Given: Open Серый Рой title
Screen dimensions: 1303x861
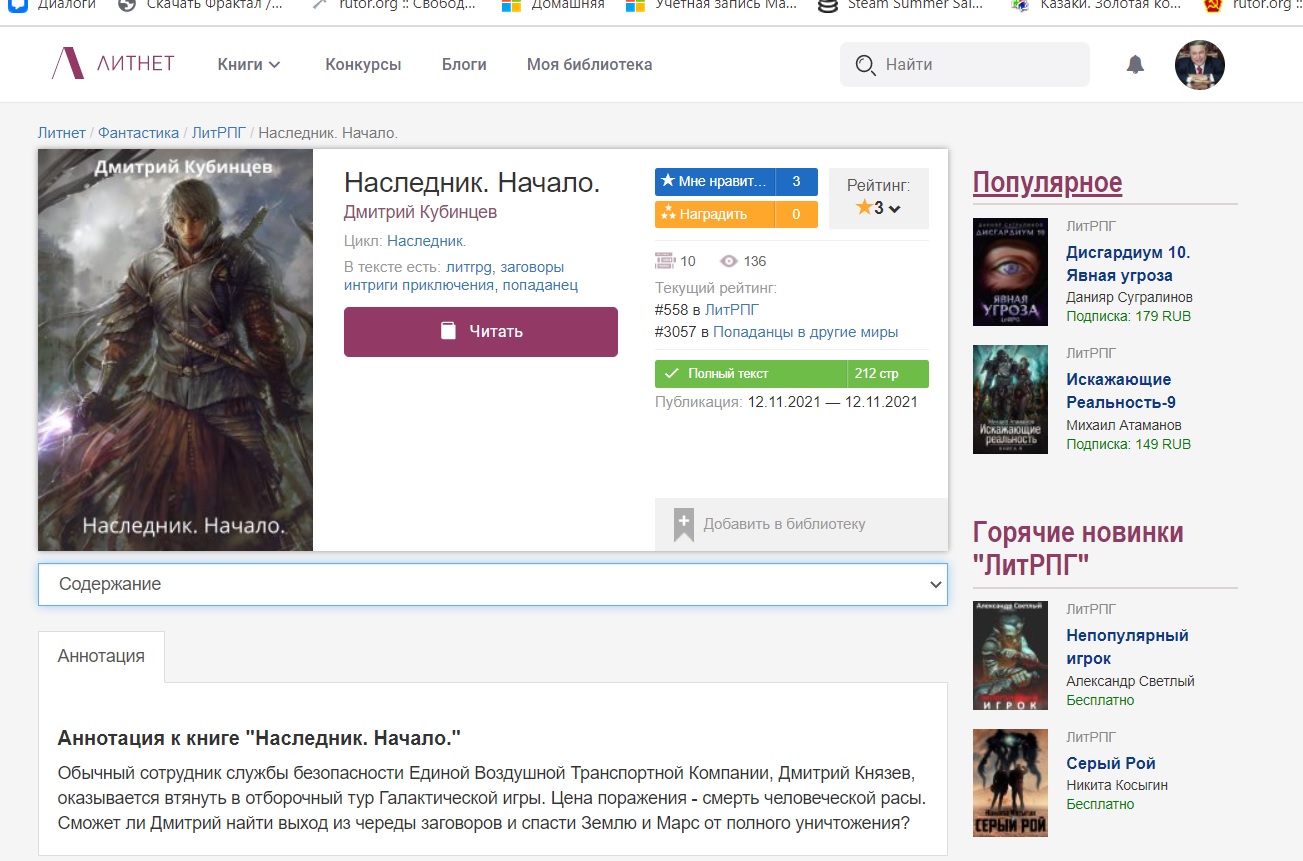Looking at the screenshot, I should (1111, 763).
